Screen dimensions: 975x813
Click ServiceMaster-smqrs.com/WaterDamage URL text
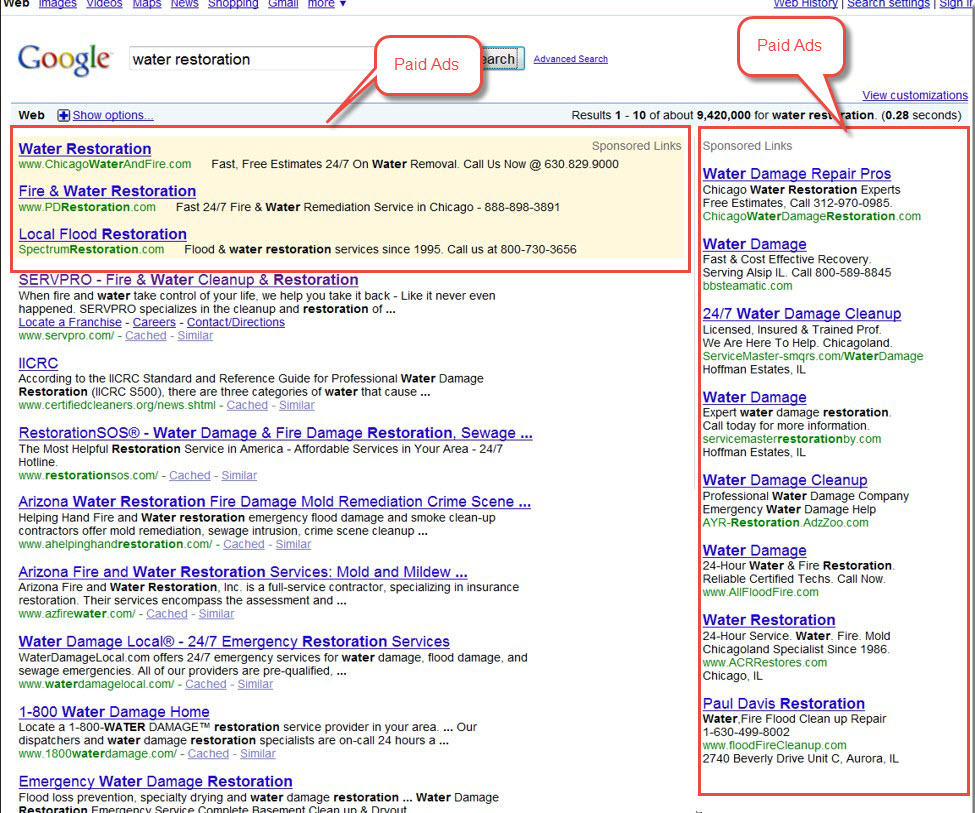[813, 356]
